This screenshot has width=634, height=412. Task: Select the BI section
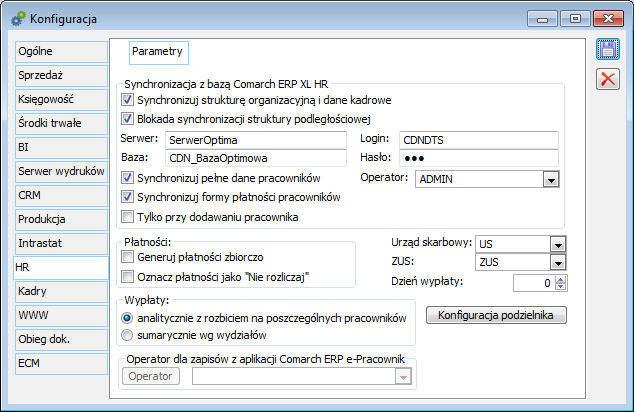coord(61,147)
